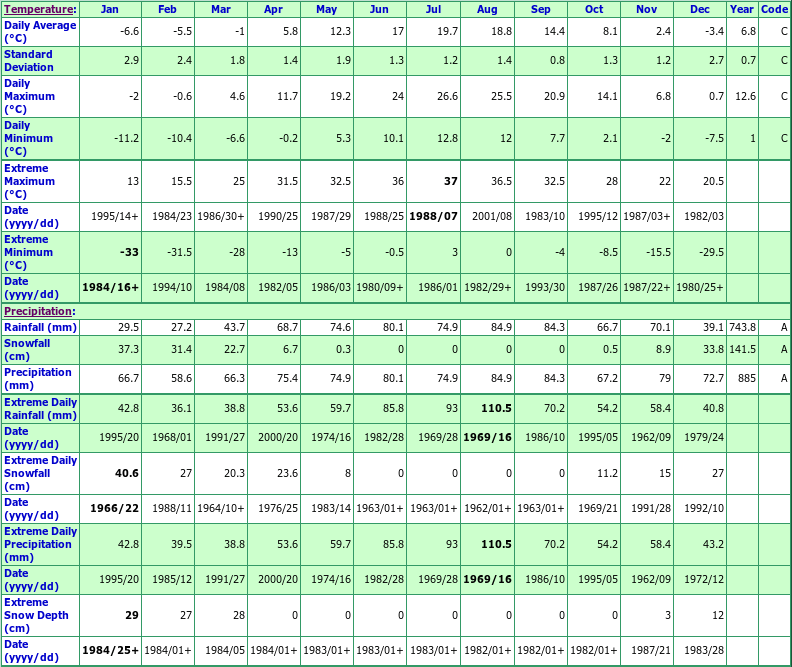Select the Extreme Maximum (°C) row label
Image resolution: width=792 pixels, height=667 pixels.
pyautogui.click(x=29, y=181)
